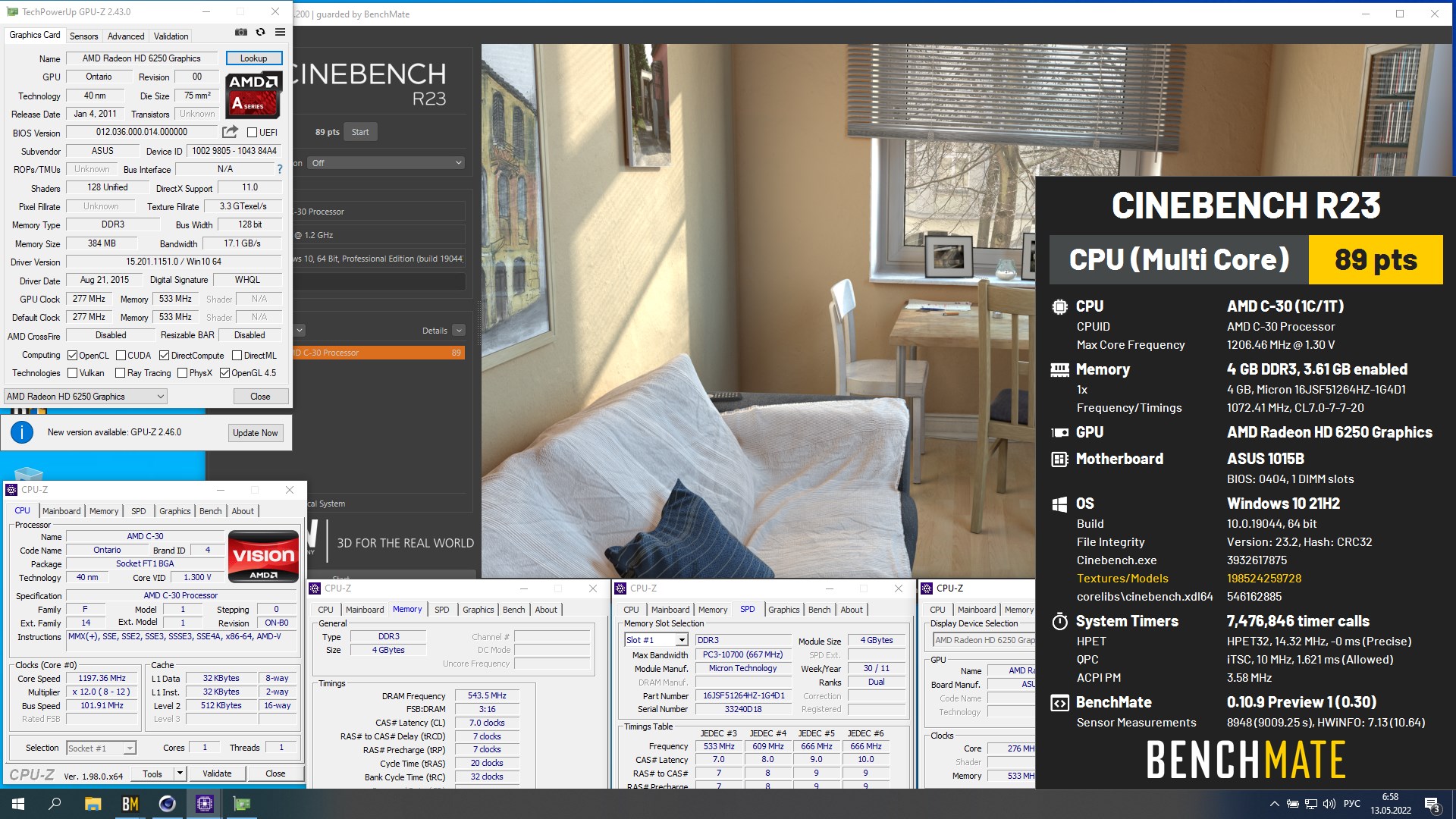This screenshot has width=1456, height=819.
Task: Click GPU-Z Close button
Action: 260,397
